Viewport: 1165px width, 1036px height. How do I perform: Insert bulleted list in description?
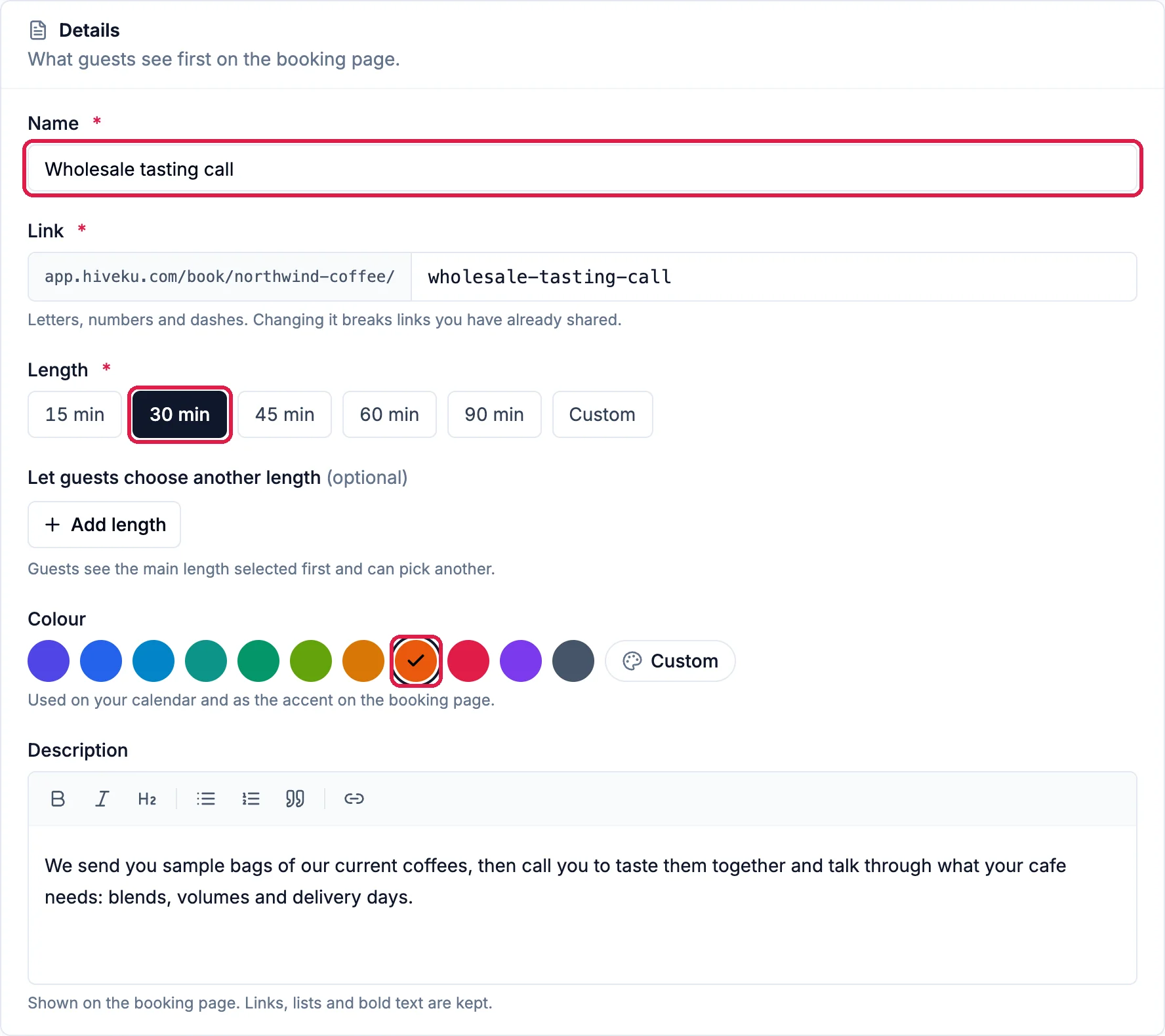[206, 799]
